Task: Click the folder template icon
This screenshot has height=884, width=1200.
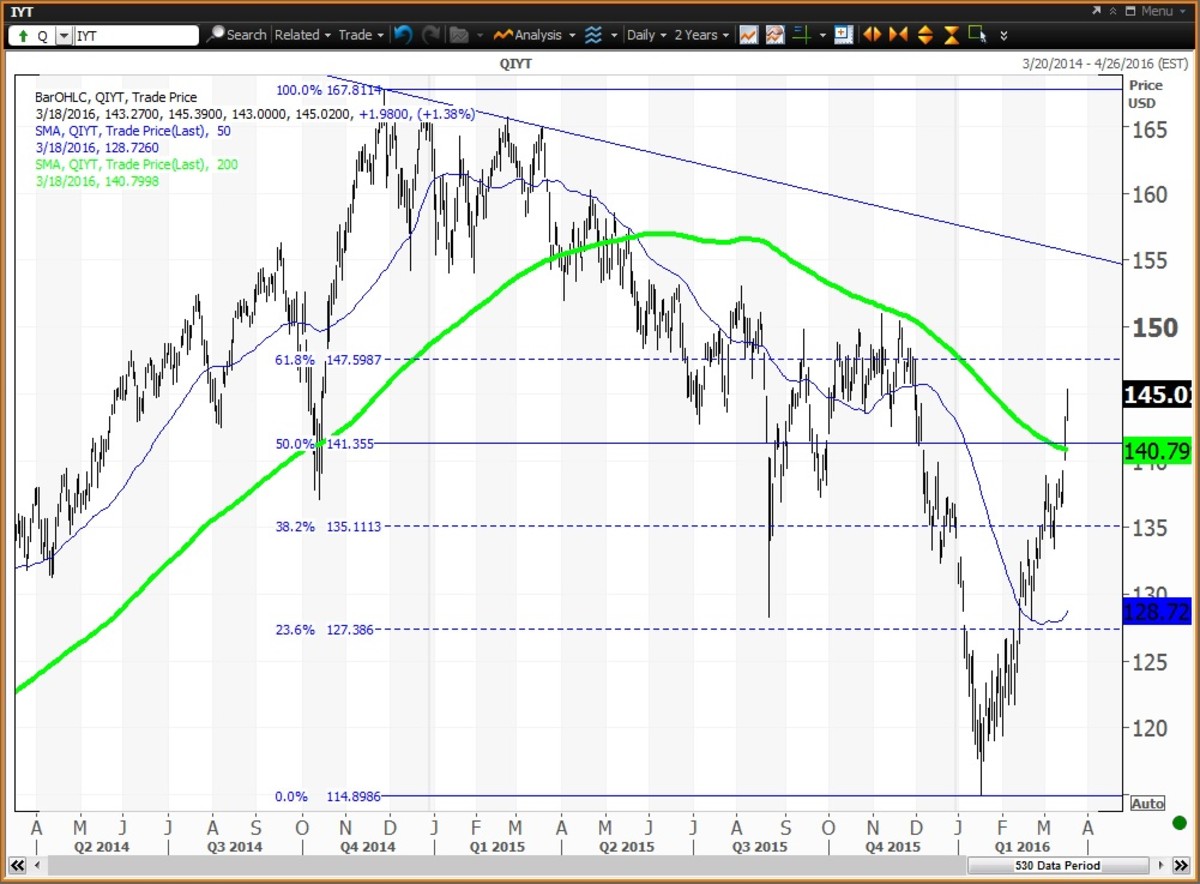Action: coord(460,35)
